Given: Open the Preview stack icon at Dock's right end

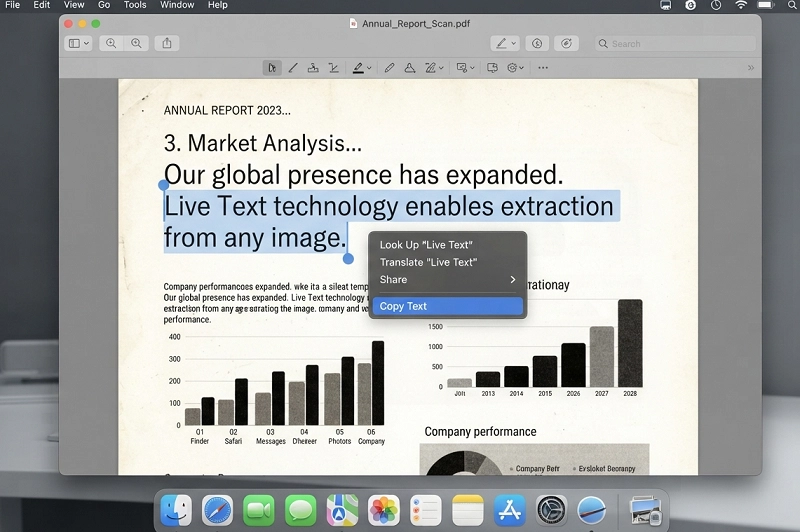Looking at the screenshot, I should pos(645,510).
